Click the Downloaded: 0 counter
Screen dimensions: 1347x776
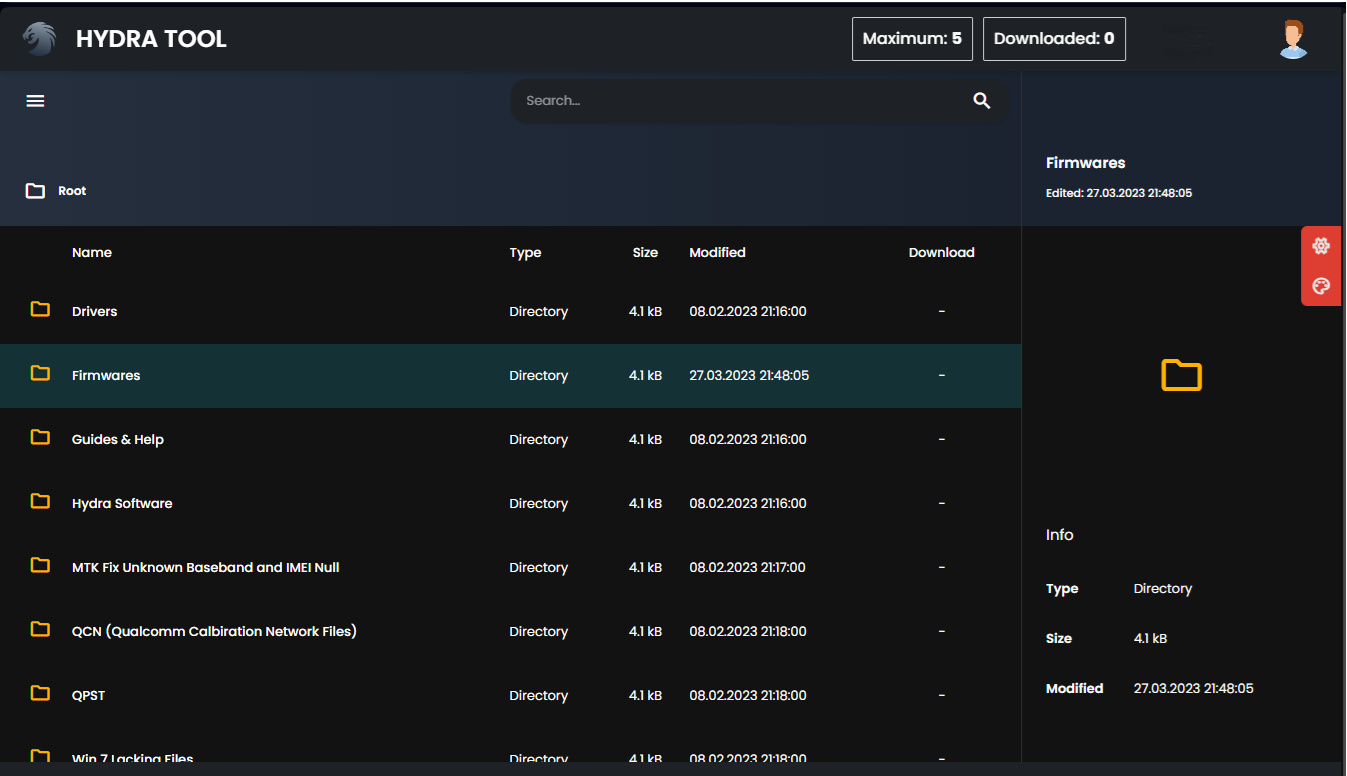(1054, 39)
